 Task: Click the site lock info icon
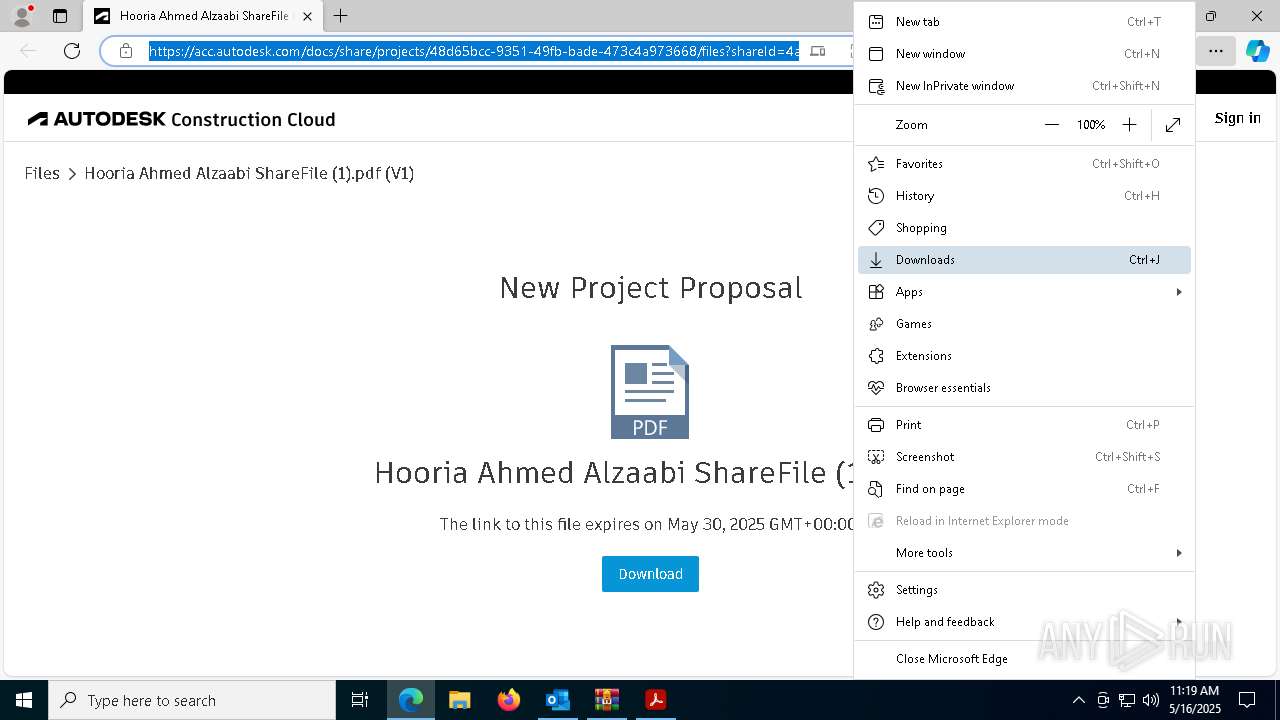coord(126,51)
